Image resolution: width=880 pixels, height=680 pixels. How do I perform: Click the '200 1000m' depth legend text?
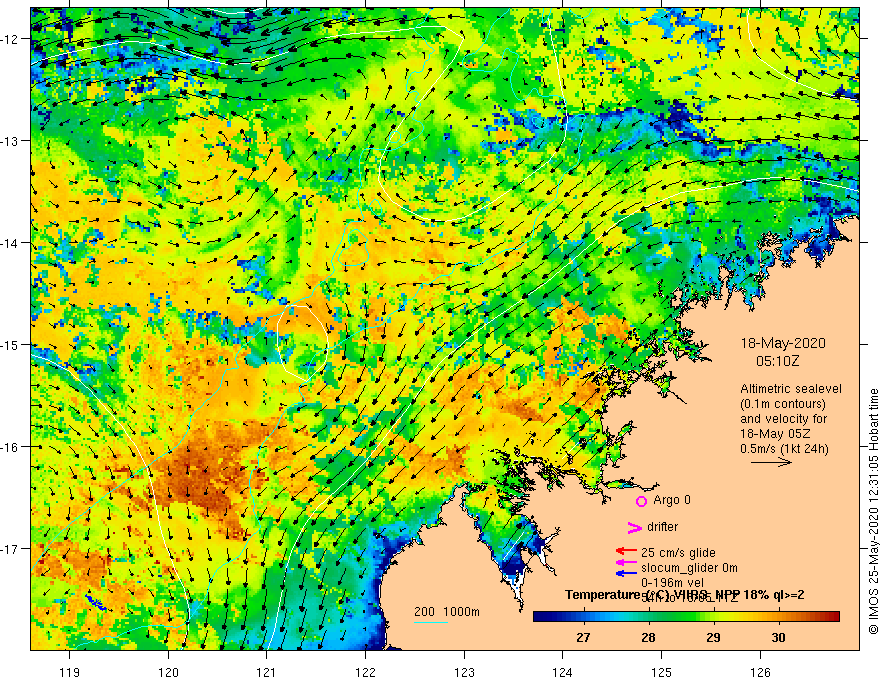(x=447, y=612)
